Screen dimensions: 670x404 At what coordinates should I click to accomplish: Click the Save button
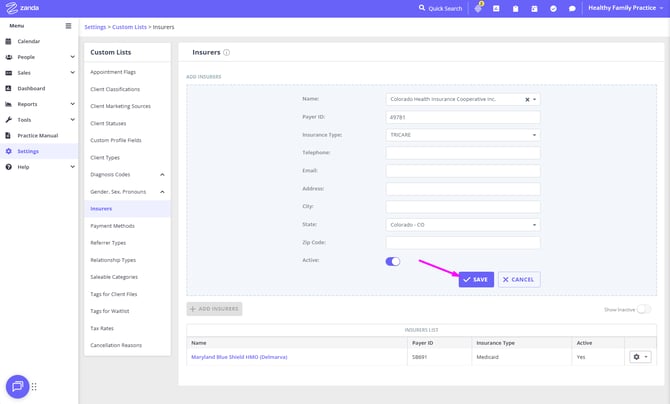pyautogui.click(x=476, y=279)
